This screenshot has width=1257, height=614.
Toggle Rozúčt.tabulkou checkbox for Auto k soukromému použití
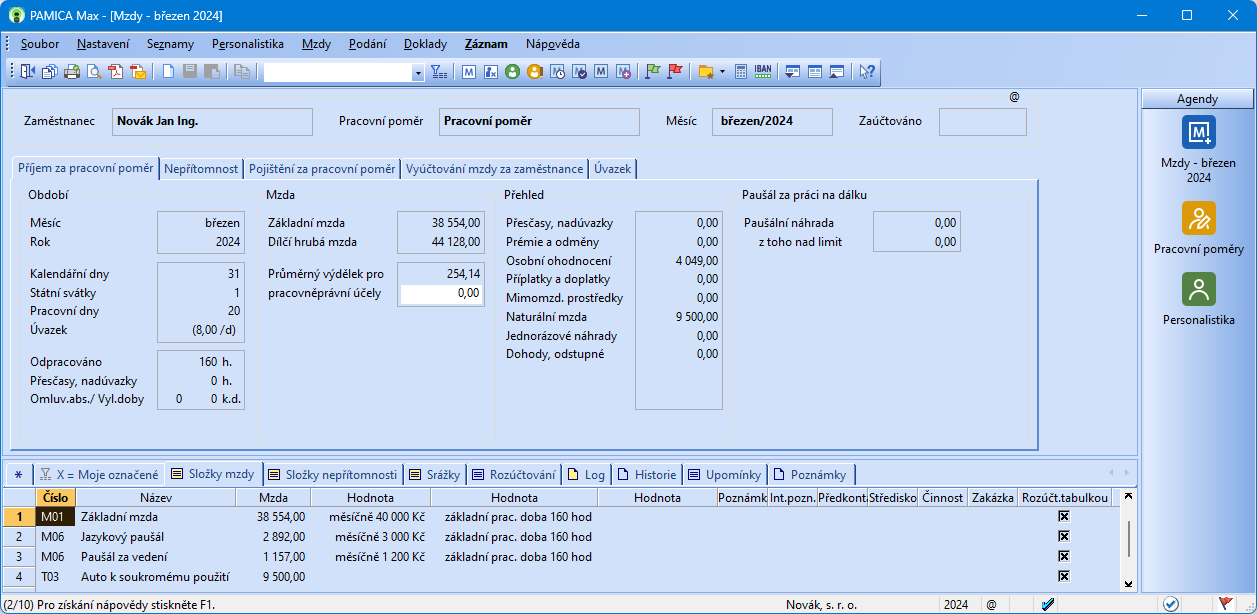(1064, 576)
